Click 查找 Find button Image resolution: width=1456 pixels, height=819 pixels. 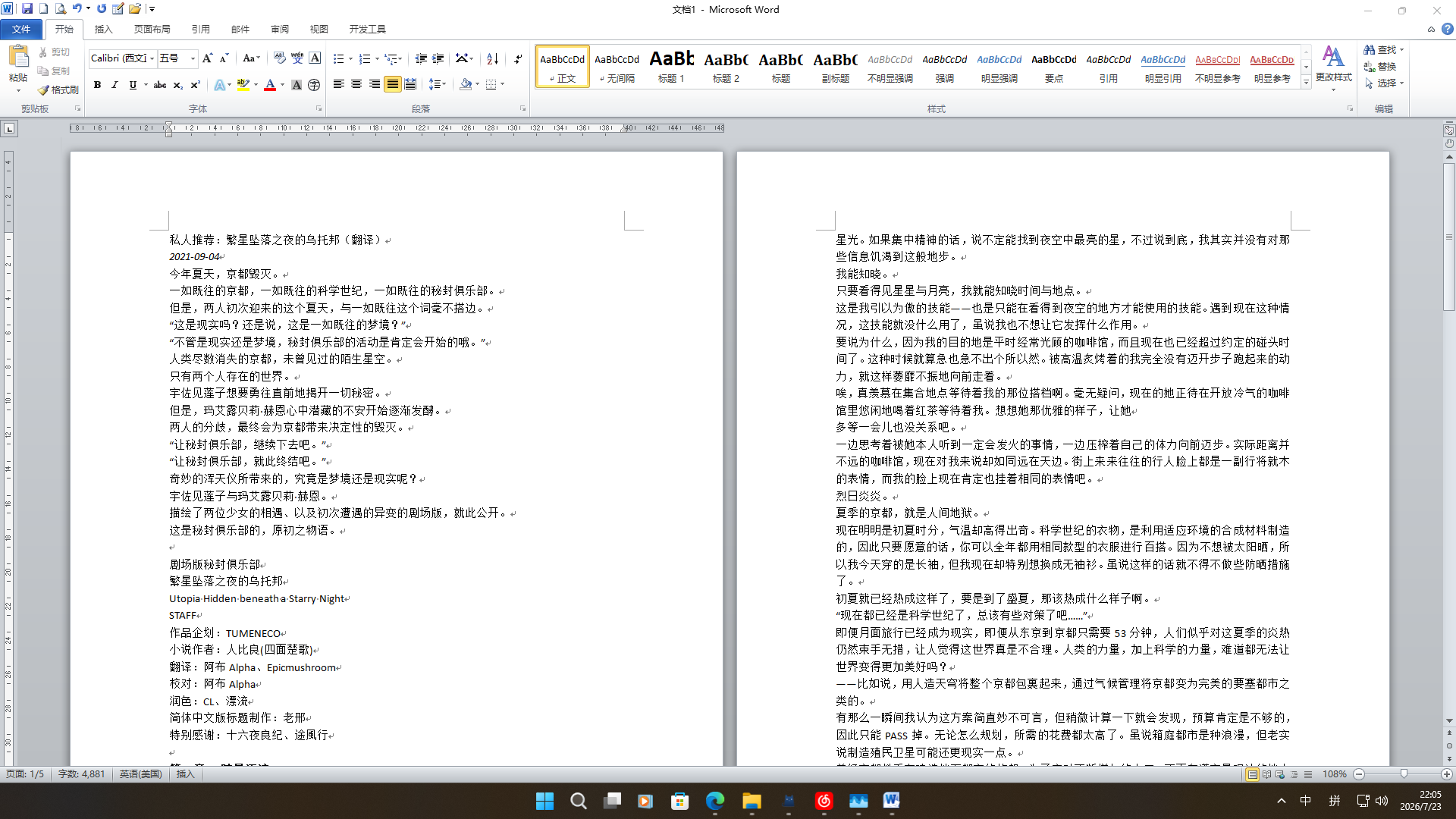pyautogui.click(x=1382, y=49)
